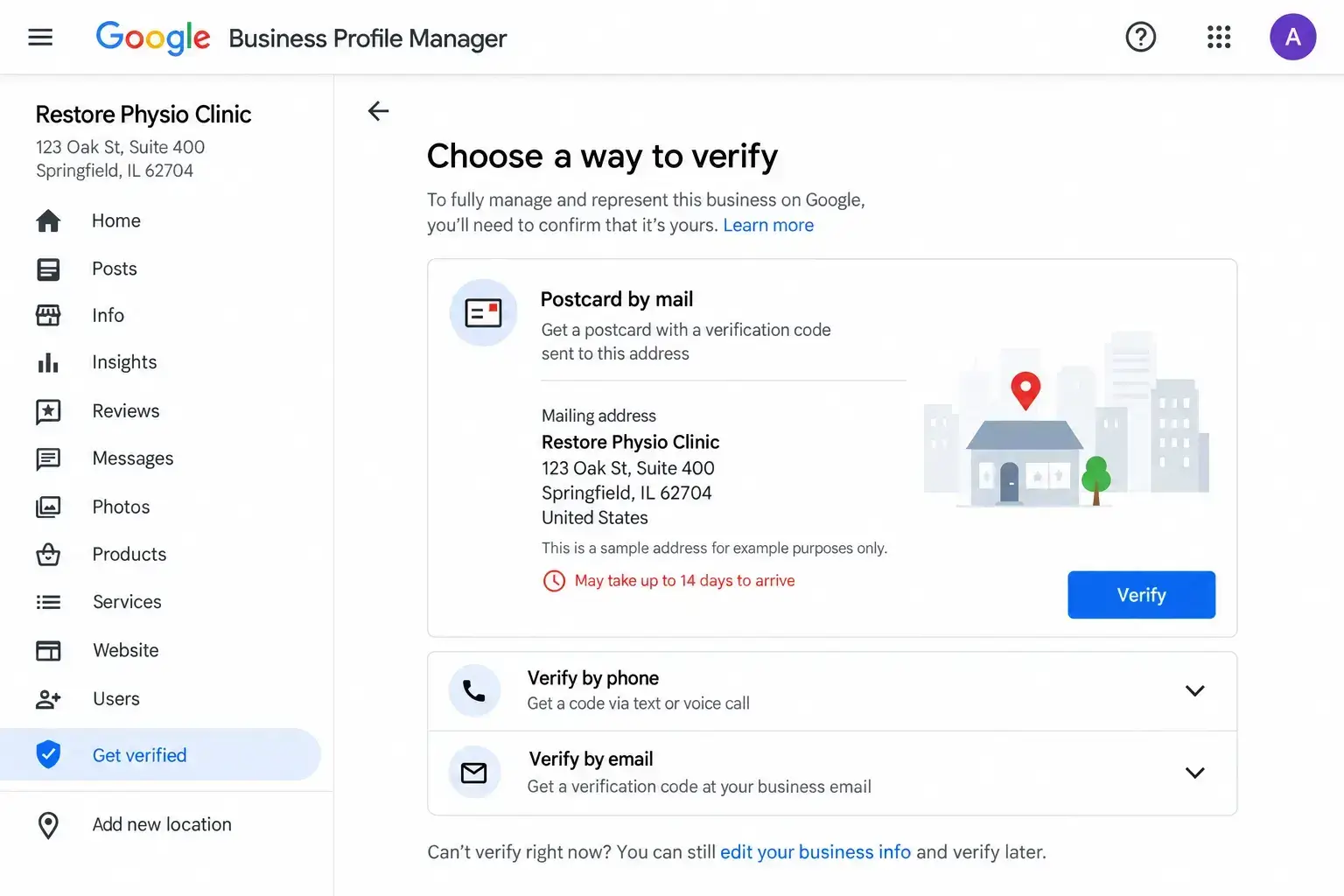Viewport: 1344px width, 896px height.
Task: Click the postcard icon in mail option
Action: [483, 312]
